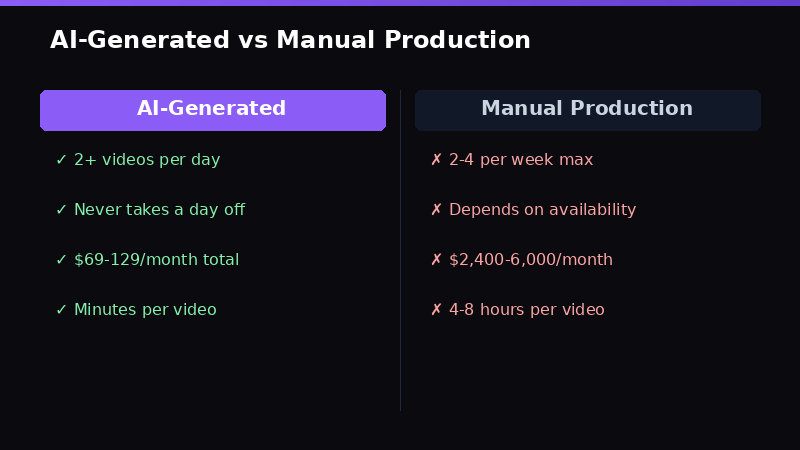Click the X mark beside "2-4 per week max"
The height and width of the screenshot is (450, 800).
pyautogui.click(x=436, y=160)
